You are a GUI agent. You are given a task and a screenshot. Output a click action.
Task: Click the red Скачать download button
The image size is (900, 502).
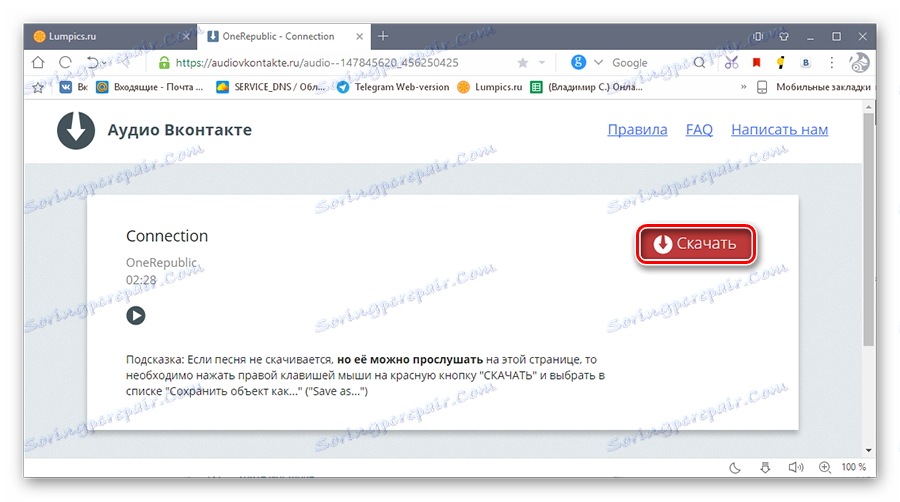[x=696, y=244]
